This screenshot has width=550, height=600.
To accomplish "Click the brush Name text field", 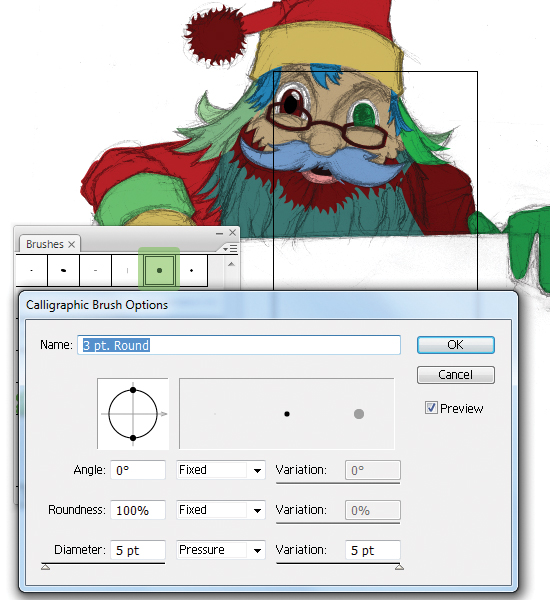I will [239, 345].
